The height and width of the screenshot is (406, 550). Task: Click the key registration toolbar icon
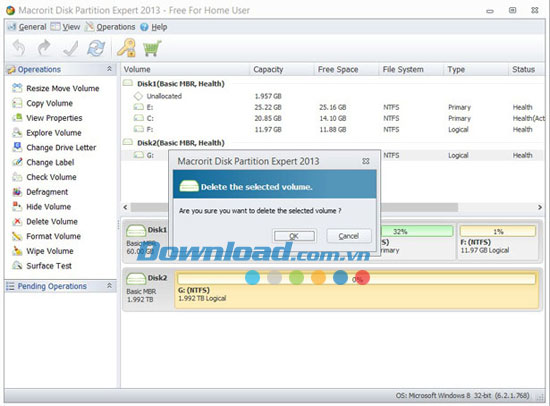[x=126, y=48]
